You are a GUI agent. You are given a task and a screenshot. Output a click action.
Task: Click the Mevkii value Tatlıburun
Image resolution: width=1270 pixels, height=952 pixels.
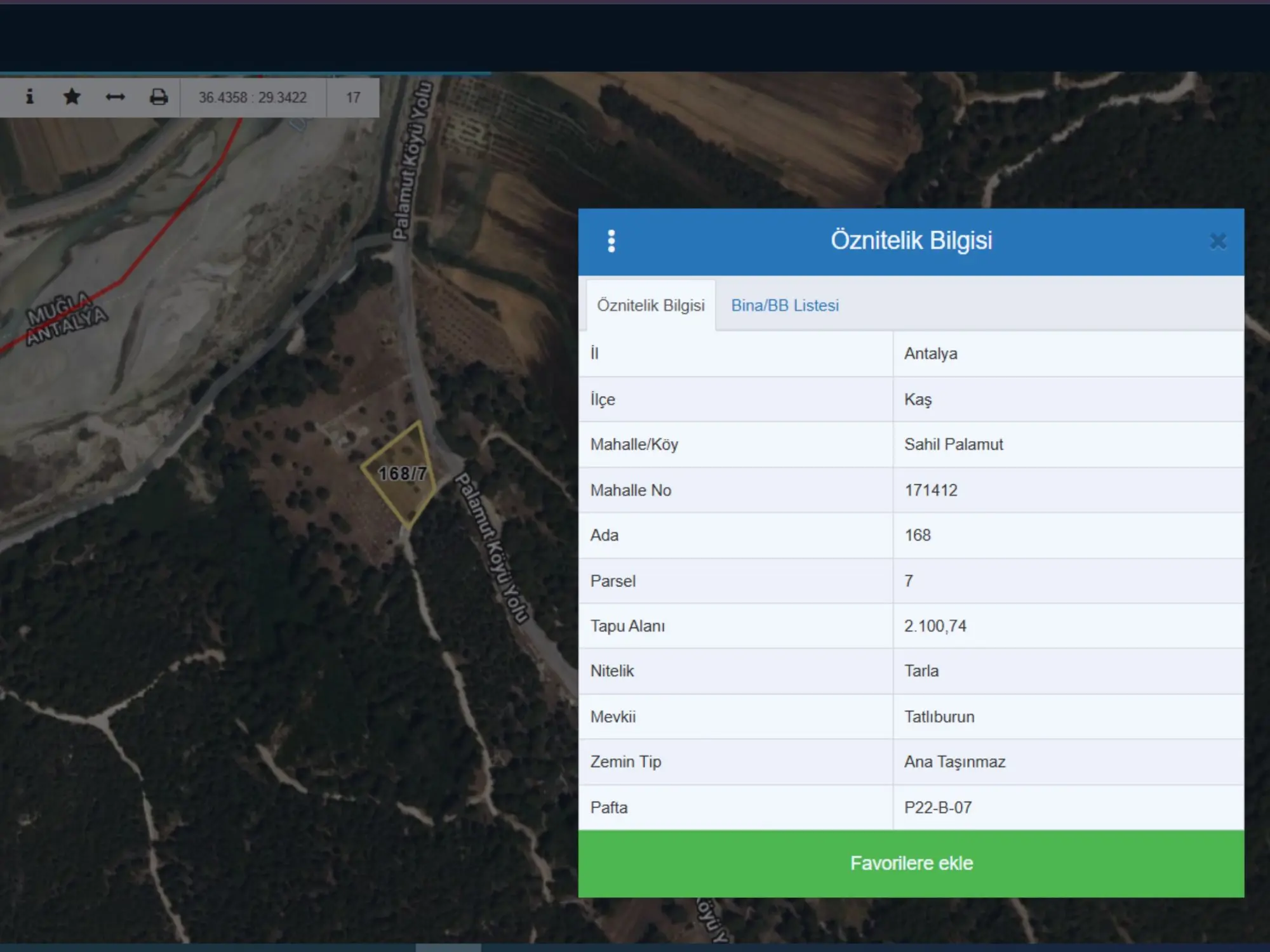[x=939, y=717]
